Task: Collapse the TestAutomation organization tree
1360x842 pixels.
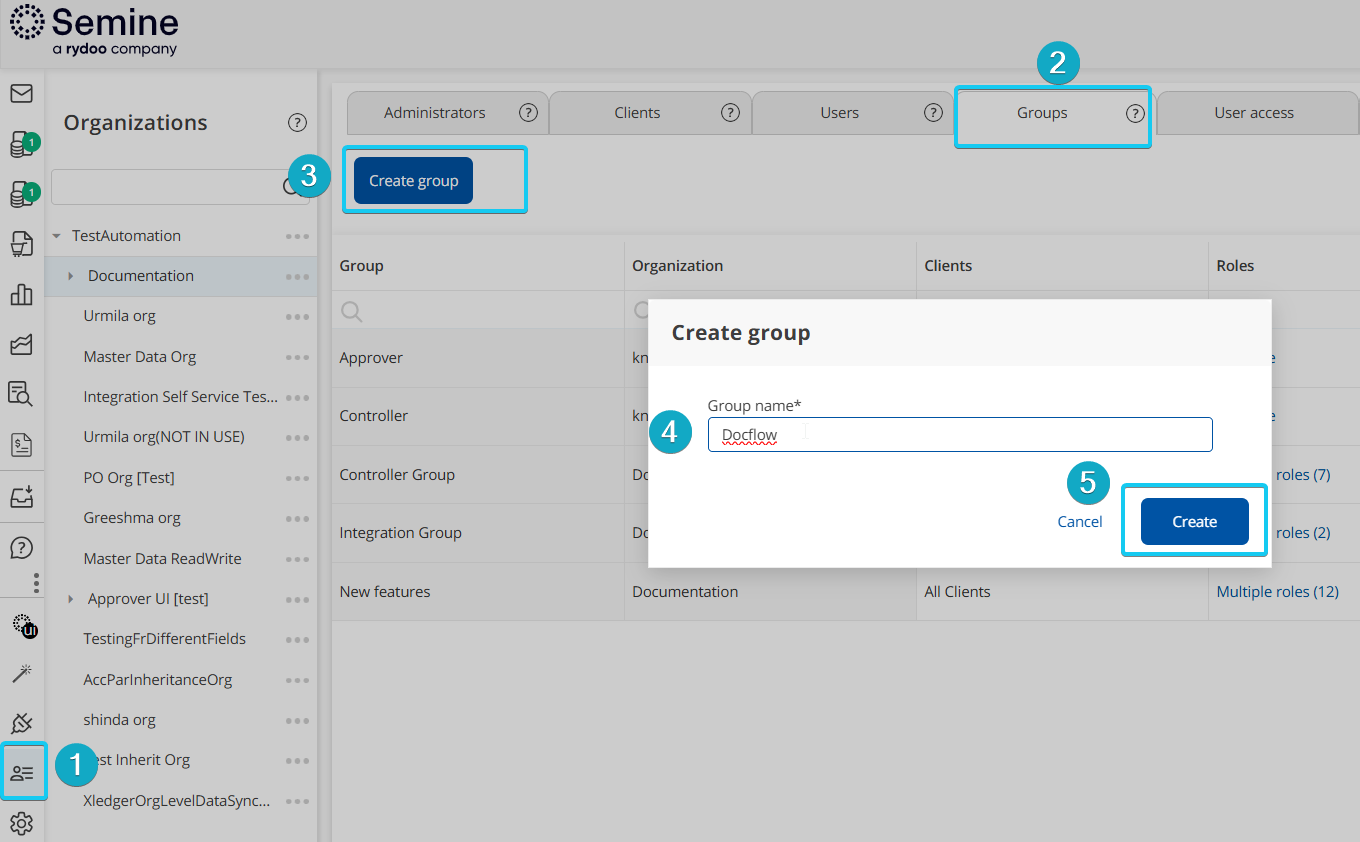Action: point(57,236)
